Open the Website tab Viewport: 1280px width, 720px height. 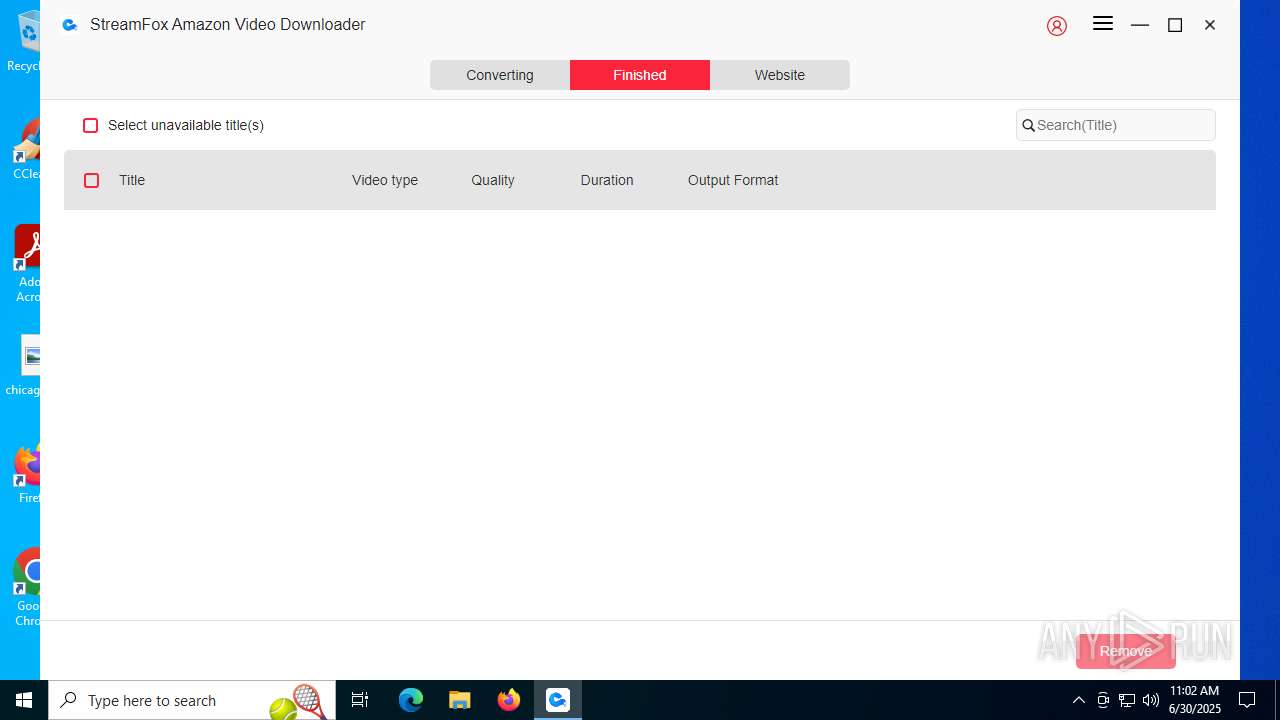point(780,75)
